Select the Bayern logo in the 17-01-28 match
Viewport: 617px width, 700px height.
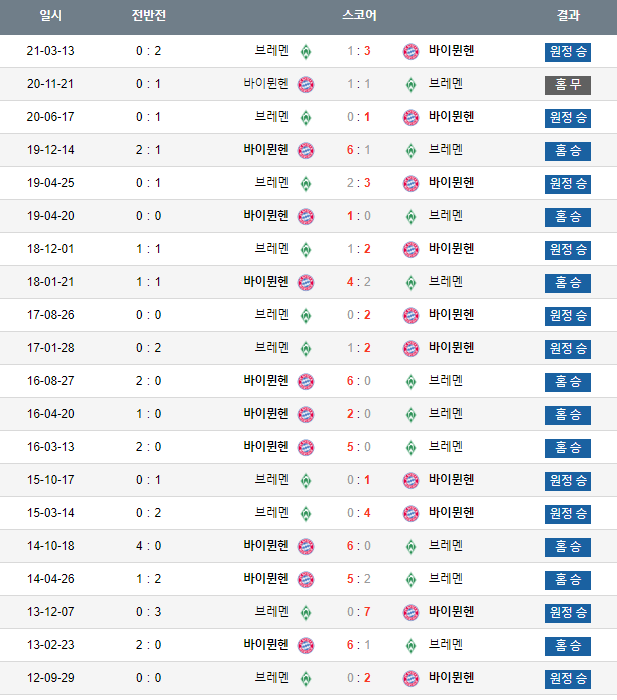coord(410,348)
